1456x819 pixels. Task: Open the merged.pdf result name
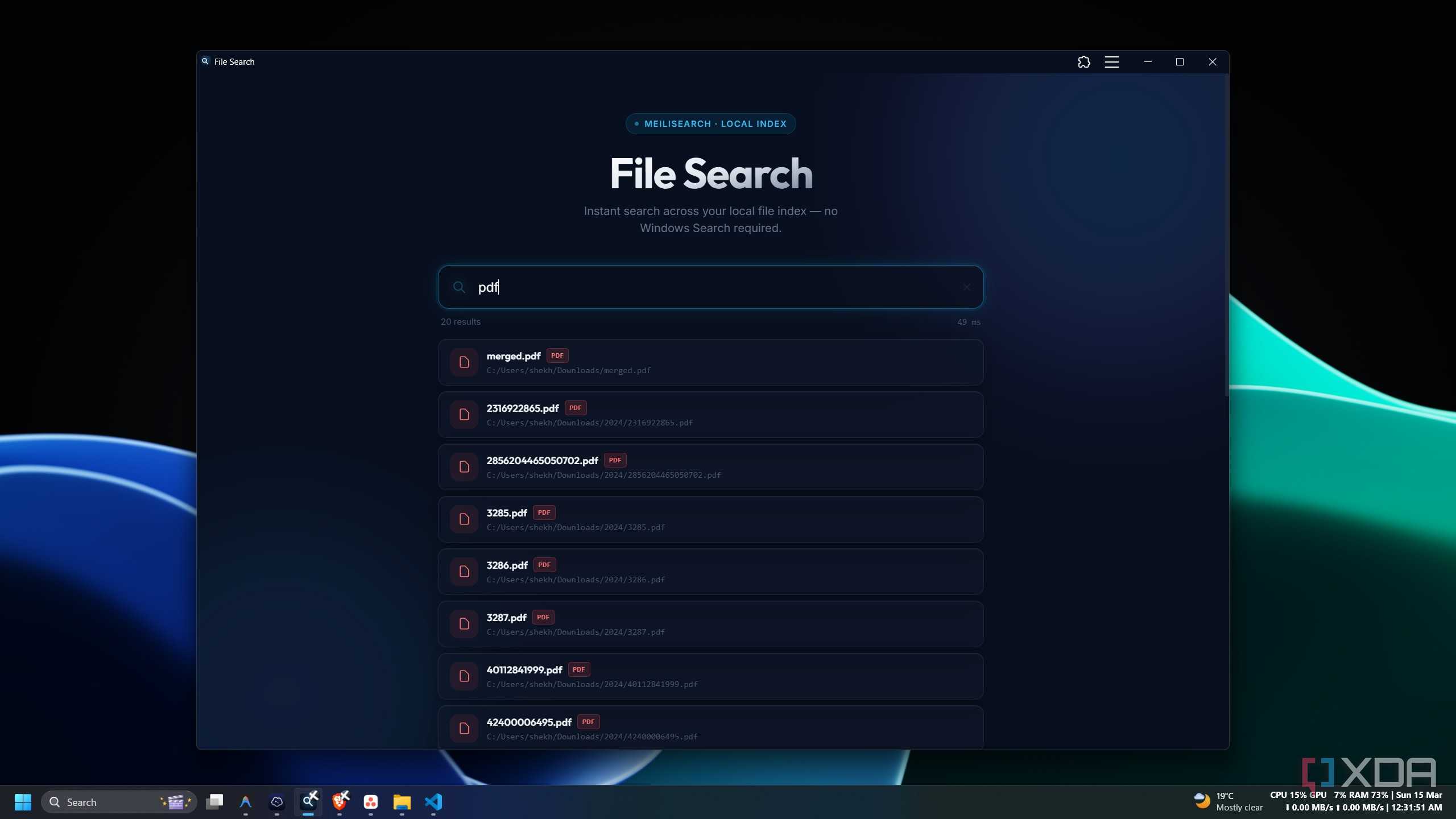(x=513, y=356)
